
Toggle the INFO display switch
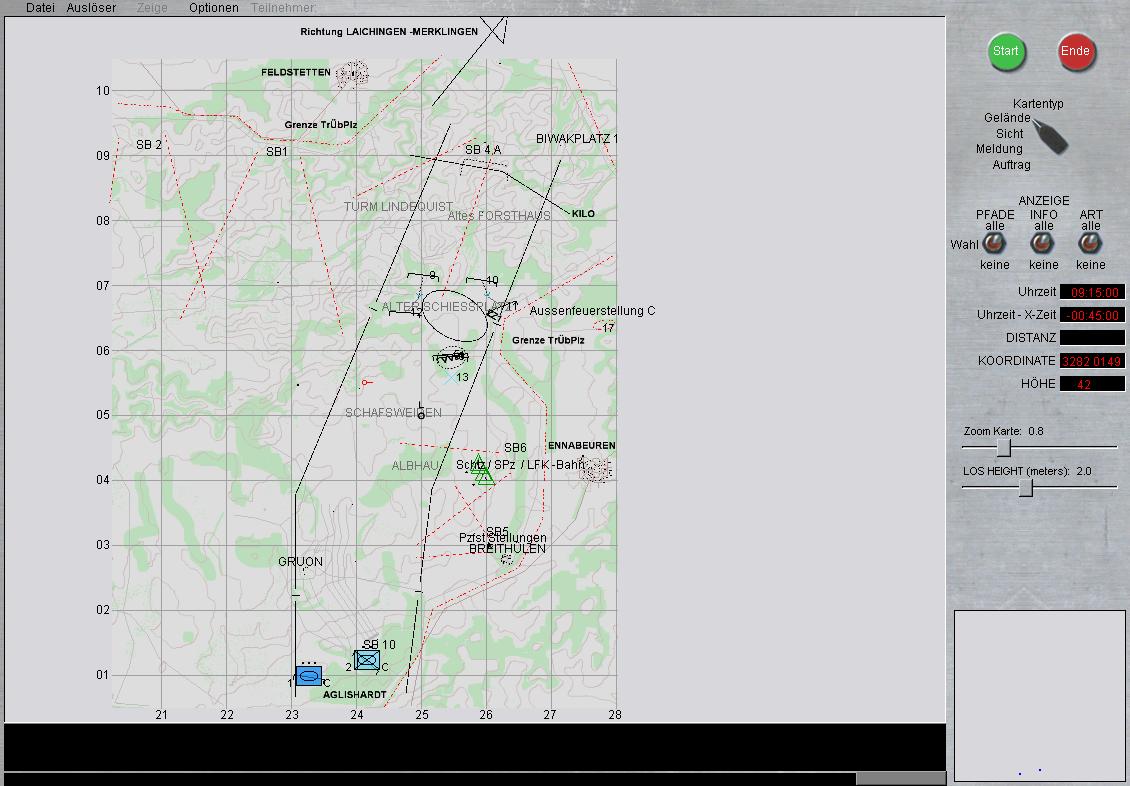pyautogui.click(x=1042, y=244)
